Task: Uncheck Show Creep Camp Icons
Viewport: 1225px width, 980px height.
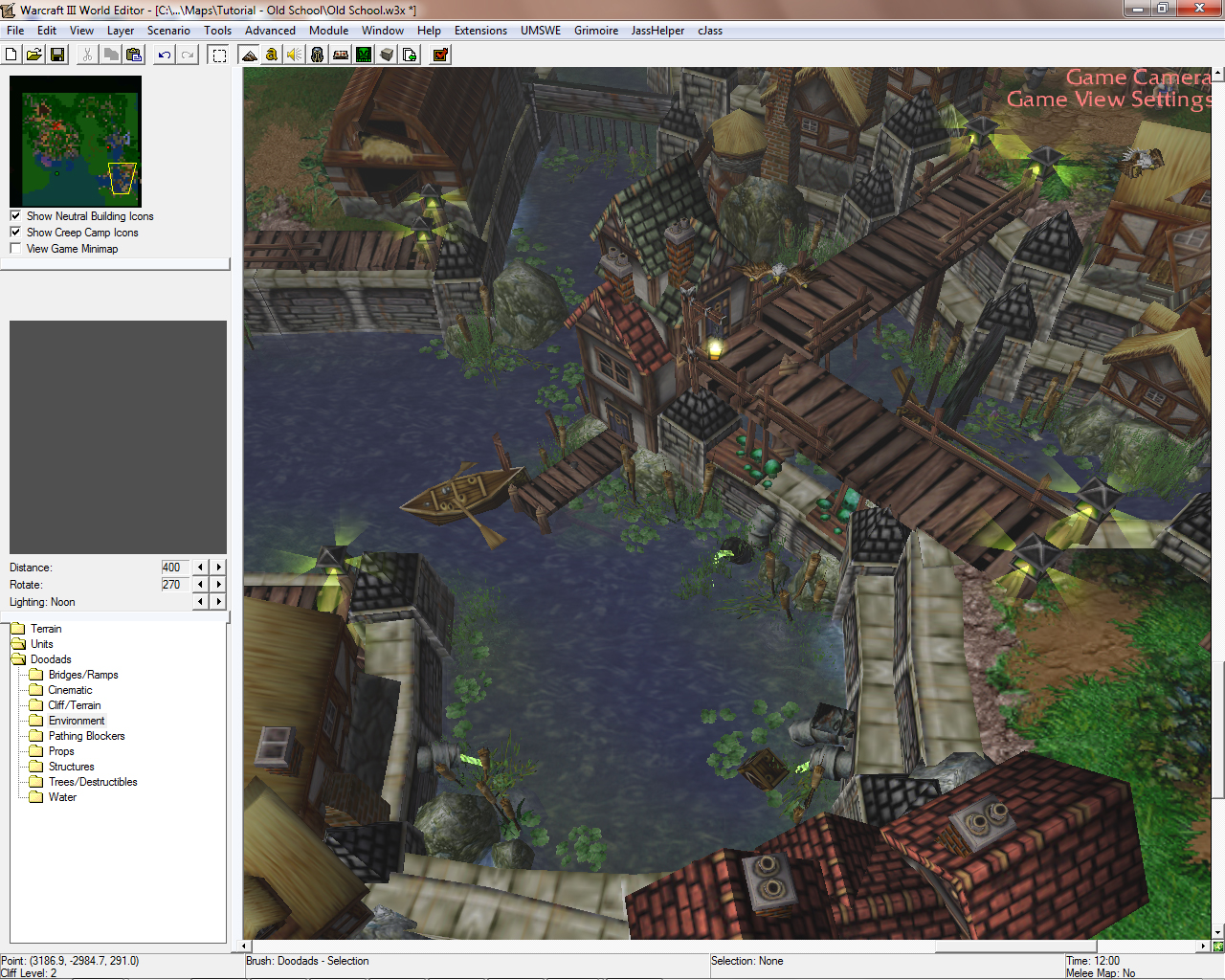Action: [x=15, y=233]
